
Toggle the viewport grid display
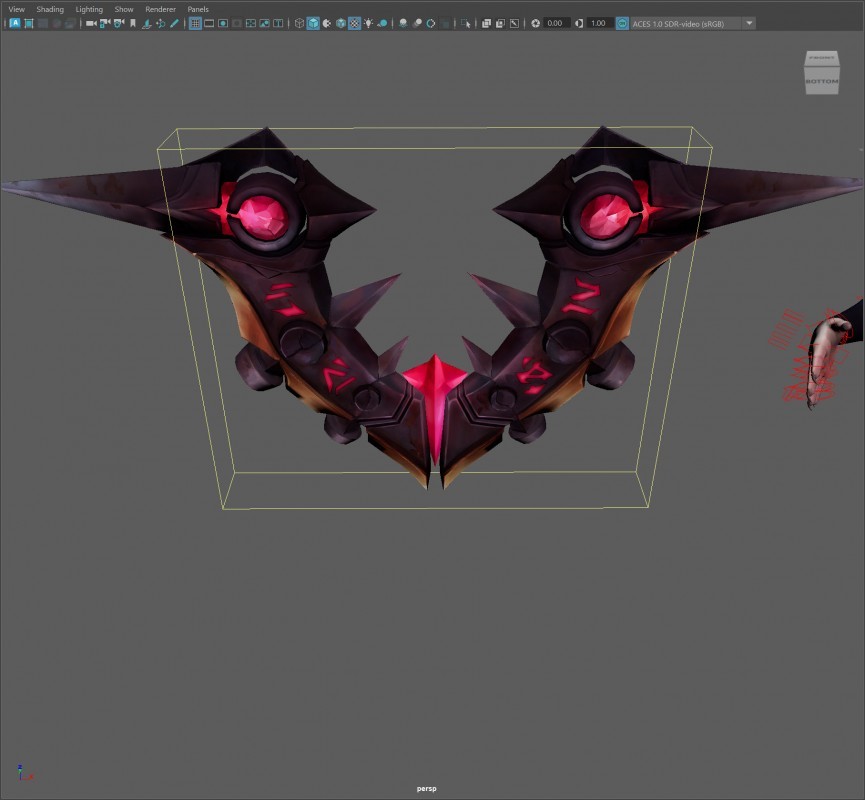tap(195, 23)
